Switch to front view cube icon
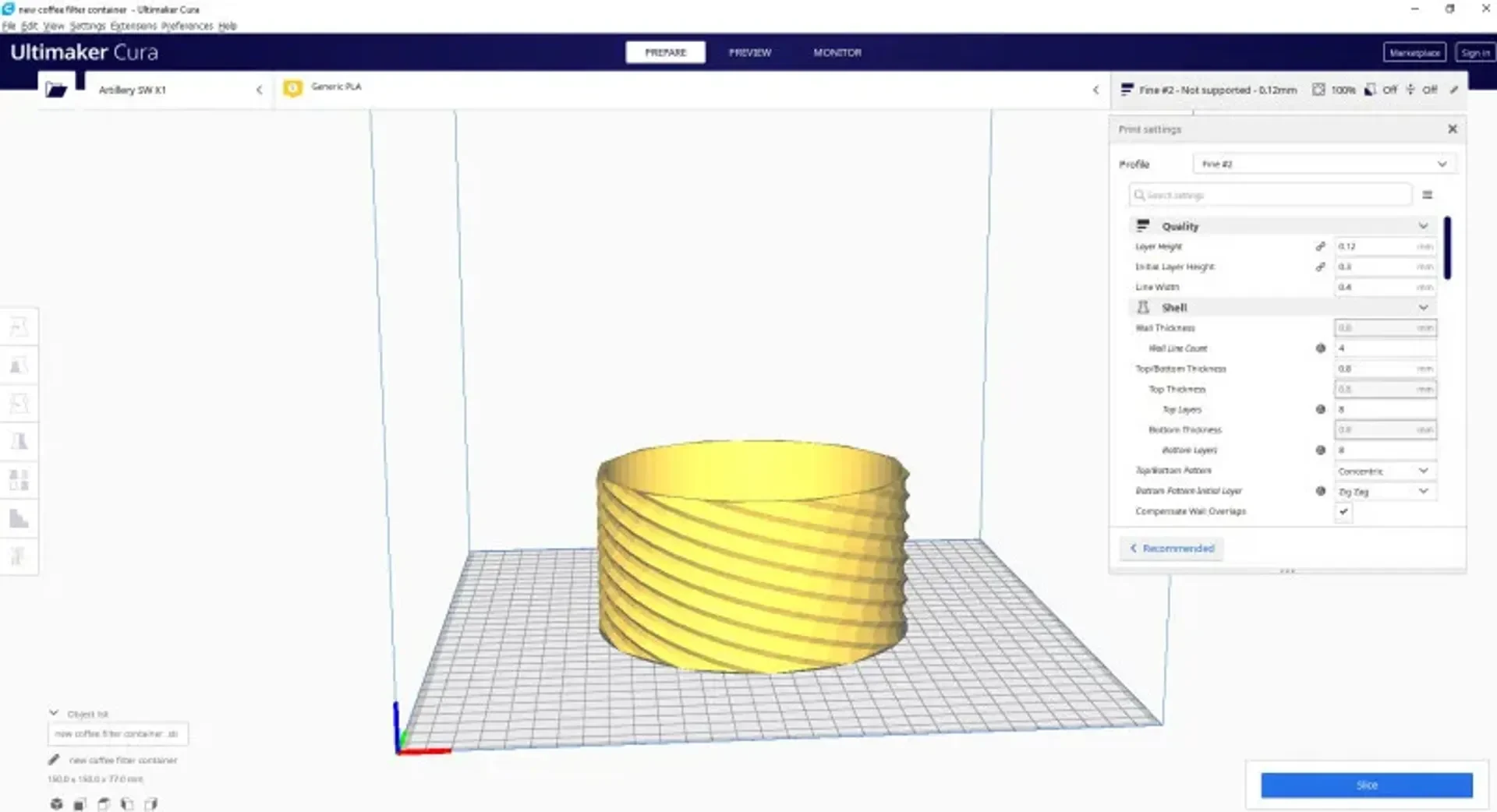1497x812 pixels. (x=80, y=803)
